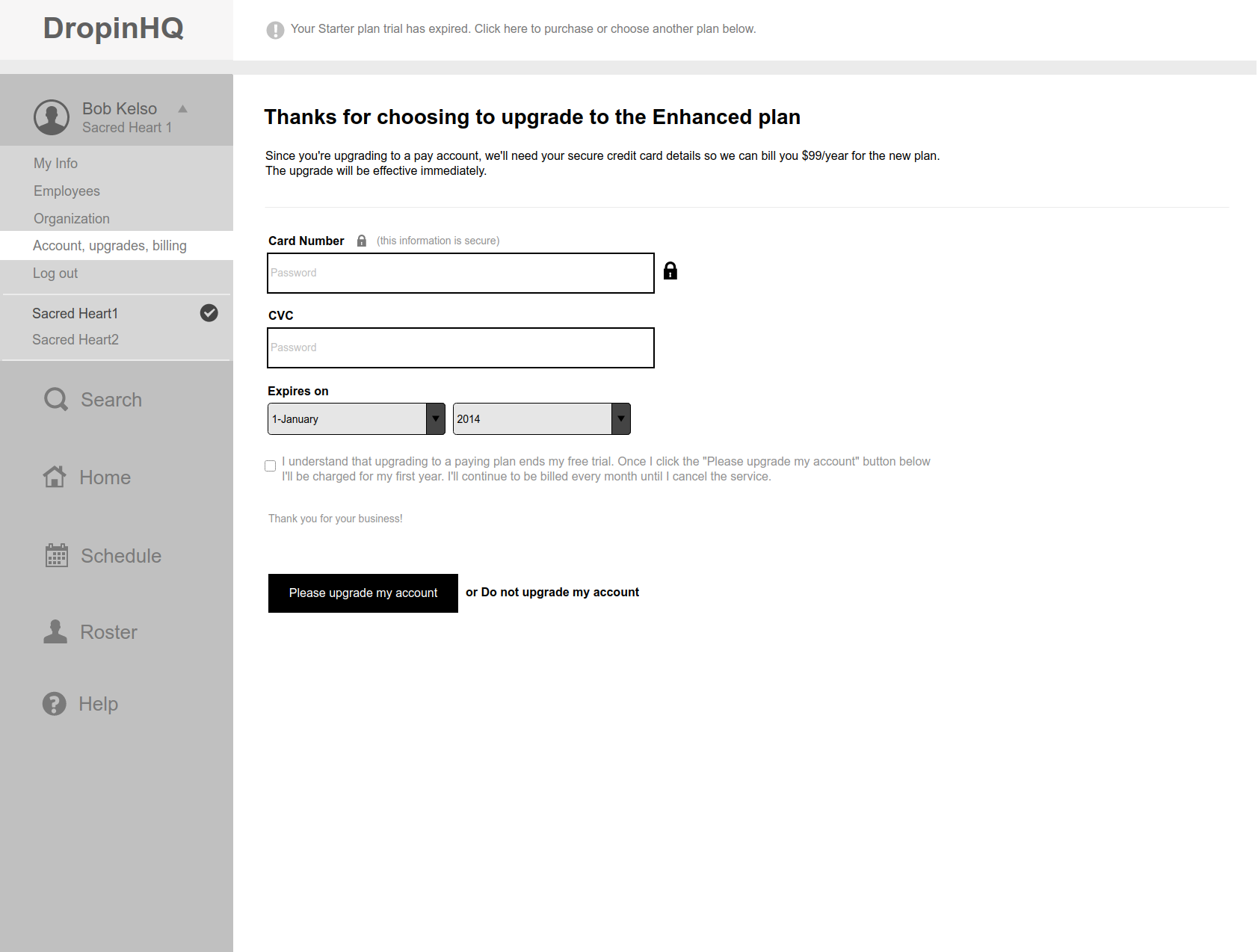The height and width of the screenshot is (952, 1258).
Task: Click the trial expired alert icon
Action: coord(275,30)
